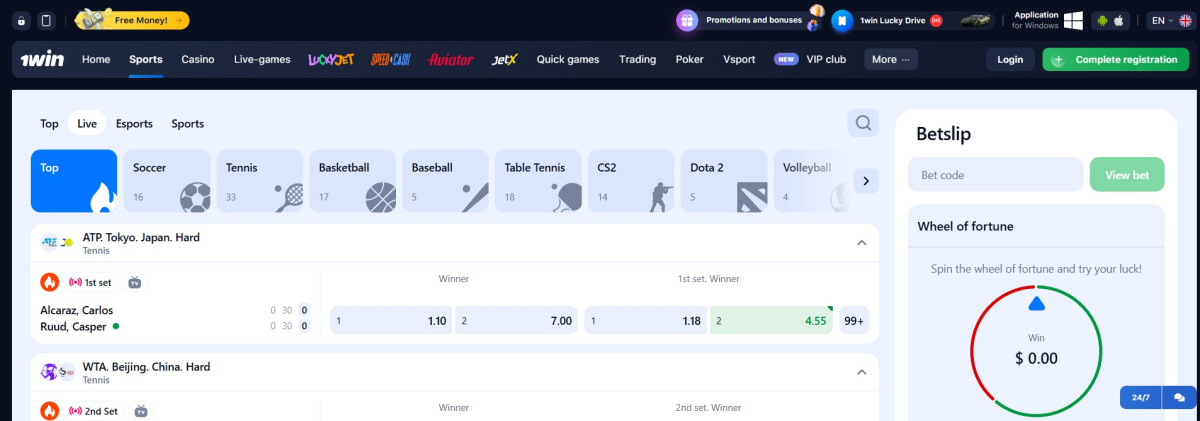Select Ruud match winner odds 7.00
The image size is (1200, 421).
(516, 320)
